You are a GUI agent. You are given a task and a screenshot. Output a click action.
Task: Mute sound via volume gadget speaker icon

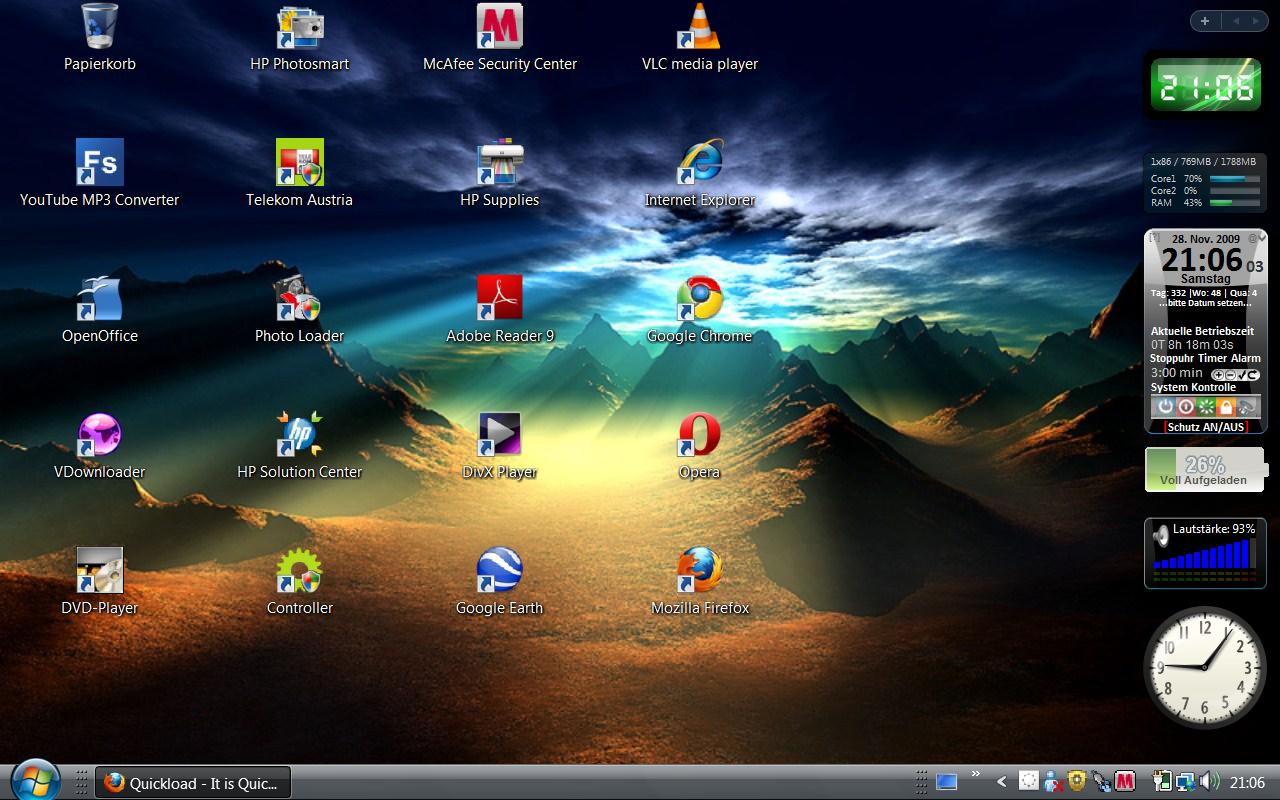1160,537
